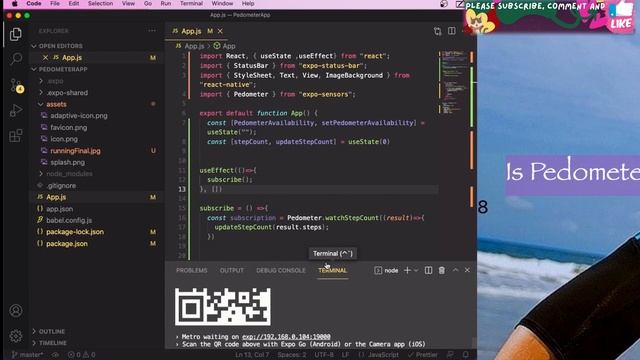Open the Manage gear icon
Image resolution: width=640 pixels, height=360 pixels.
click(16, 336)
